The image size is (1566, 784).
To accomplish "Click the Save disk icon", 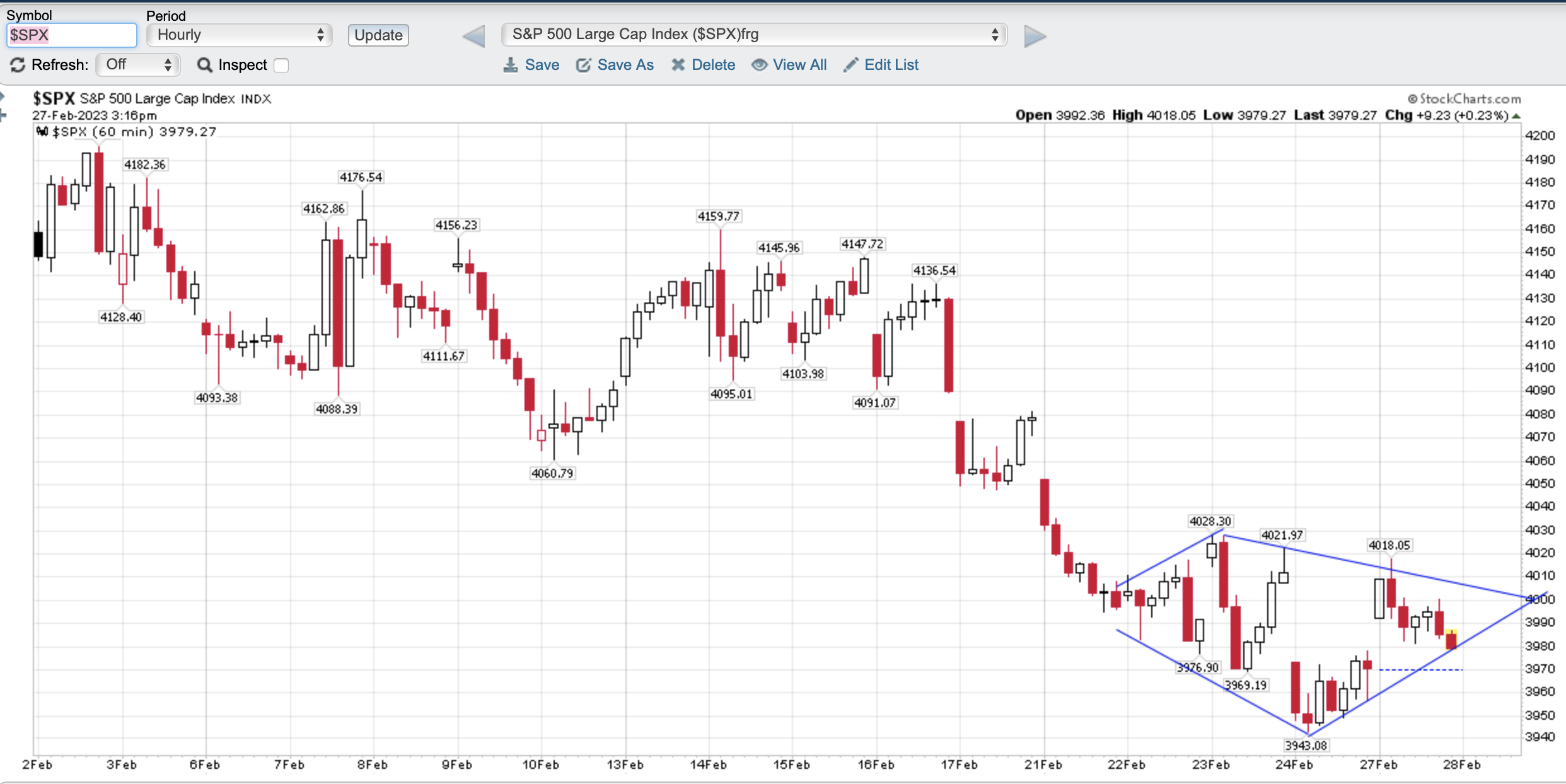I will pos(510,65).
